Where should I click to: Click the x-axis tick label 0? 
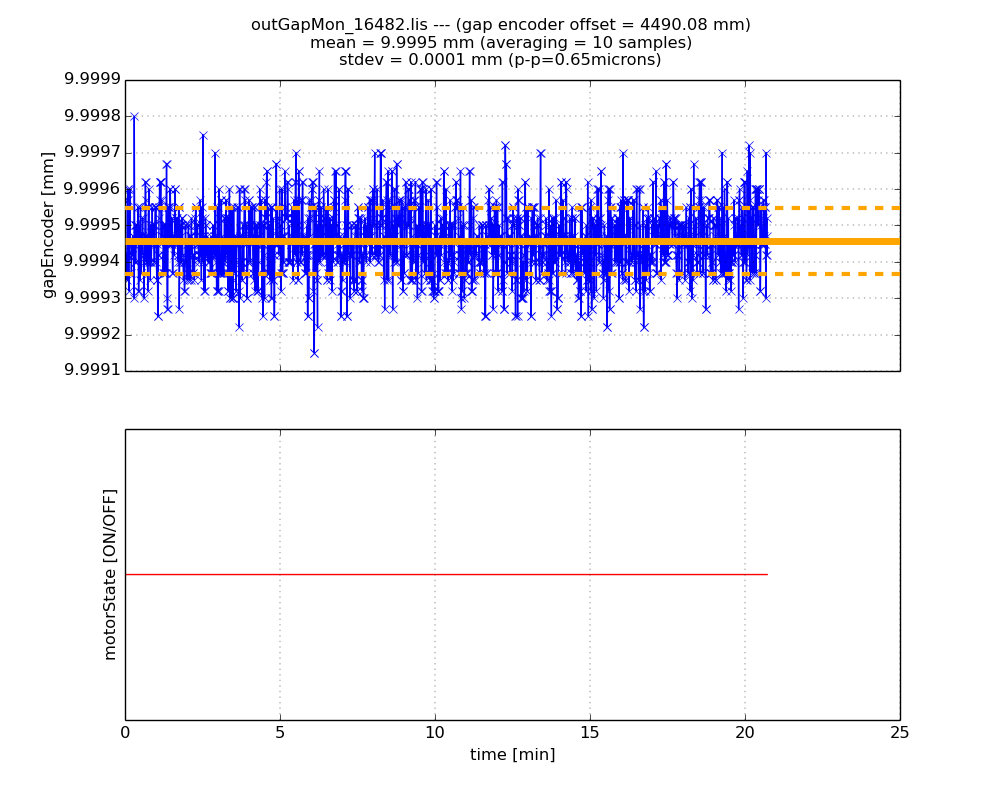pos(125,733)
